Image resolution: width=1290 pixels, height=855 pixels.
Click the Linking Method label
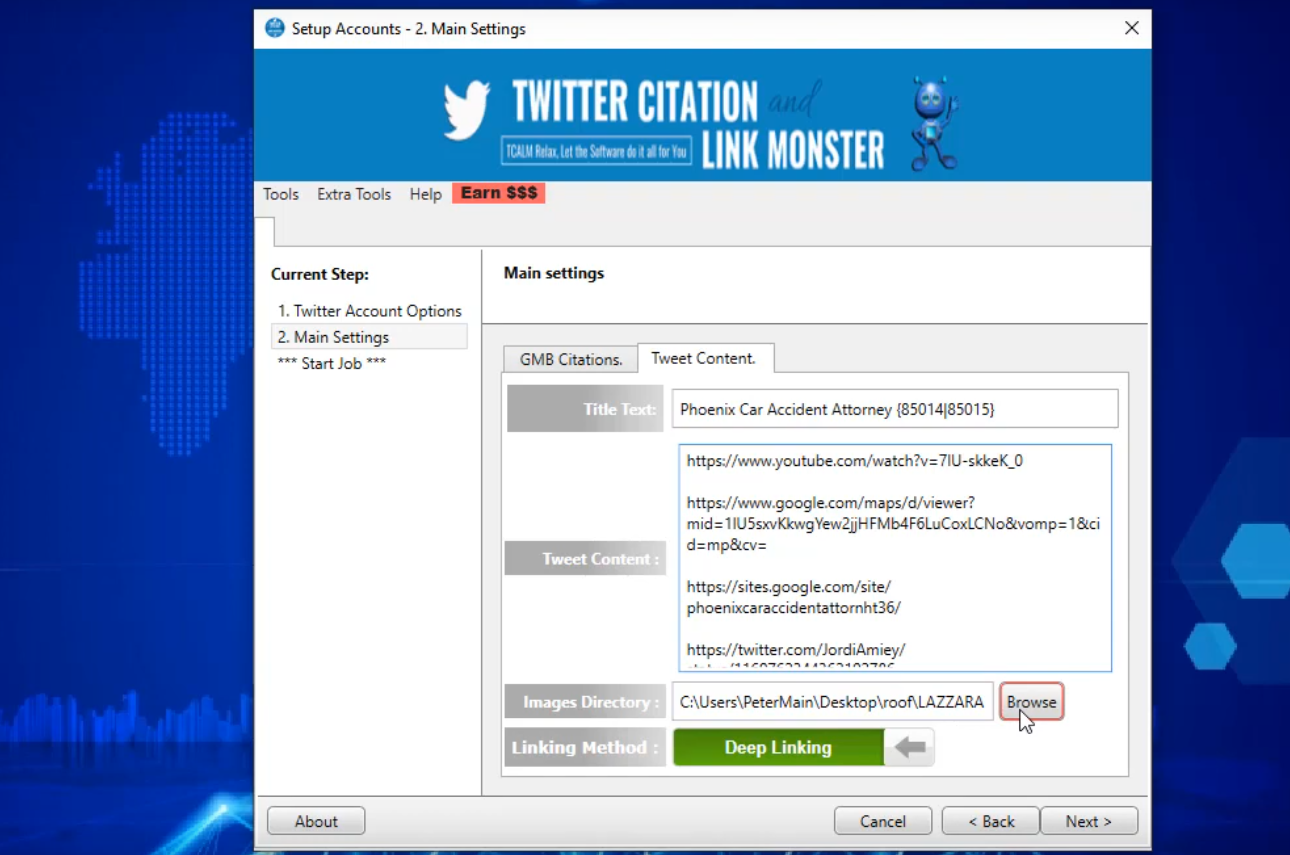coord(585,747)
